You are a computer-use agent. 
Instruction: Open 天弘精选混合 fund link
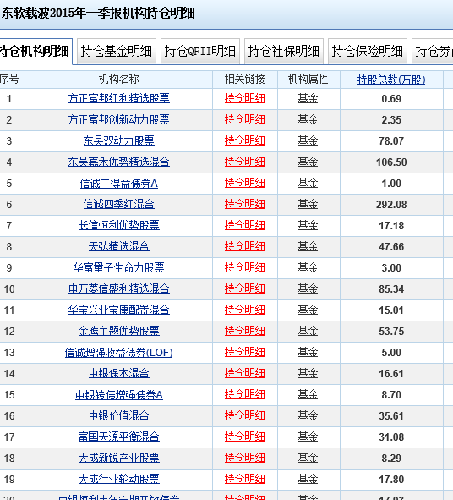tap(119, 246)
